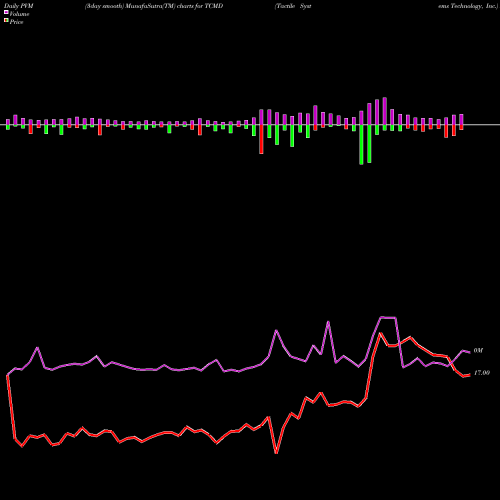Click the 'Daily PVM' title text

coord(19,6)
